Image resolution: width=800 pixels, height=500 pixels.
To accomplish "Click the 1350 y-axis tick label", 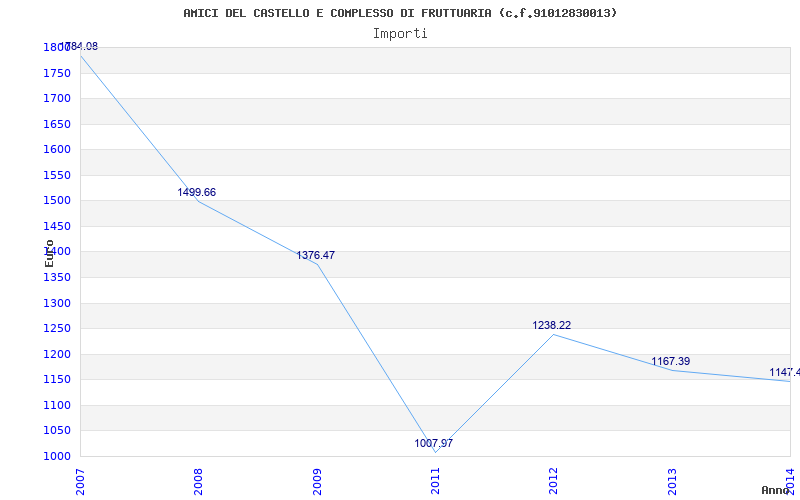I will 57,278.
